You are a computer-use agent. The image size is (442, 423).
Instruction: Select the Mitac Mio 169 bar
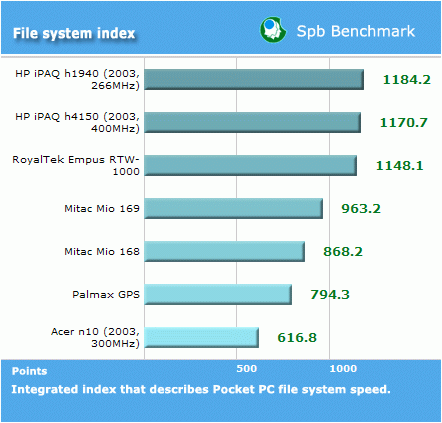pos(234,208)
